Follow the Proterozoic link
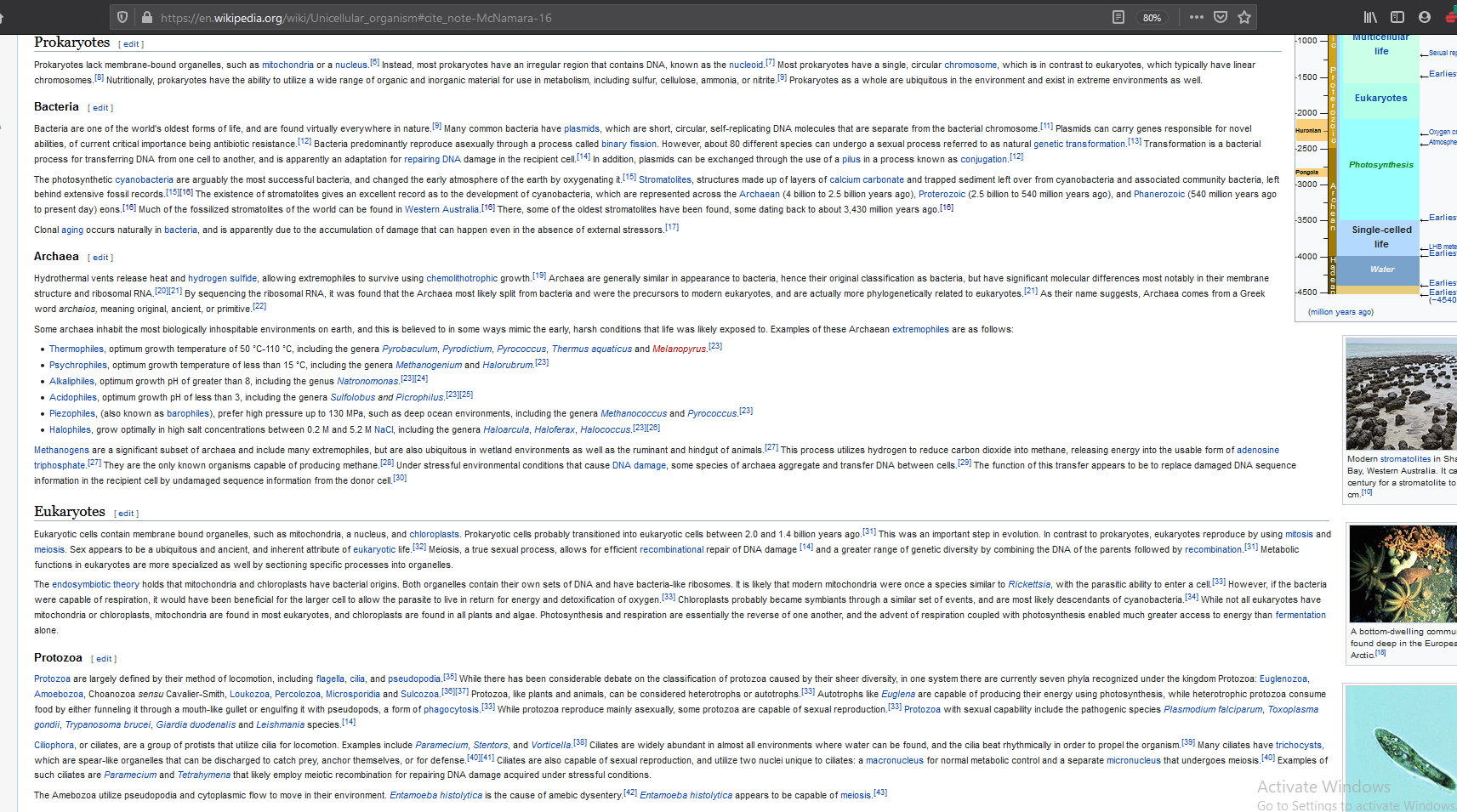This screenshot has height=812, width=1457. coord(942,195)
